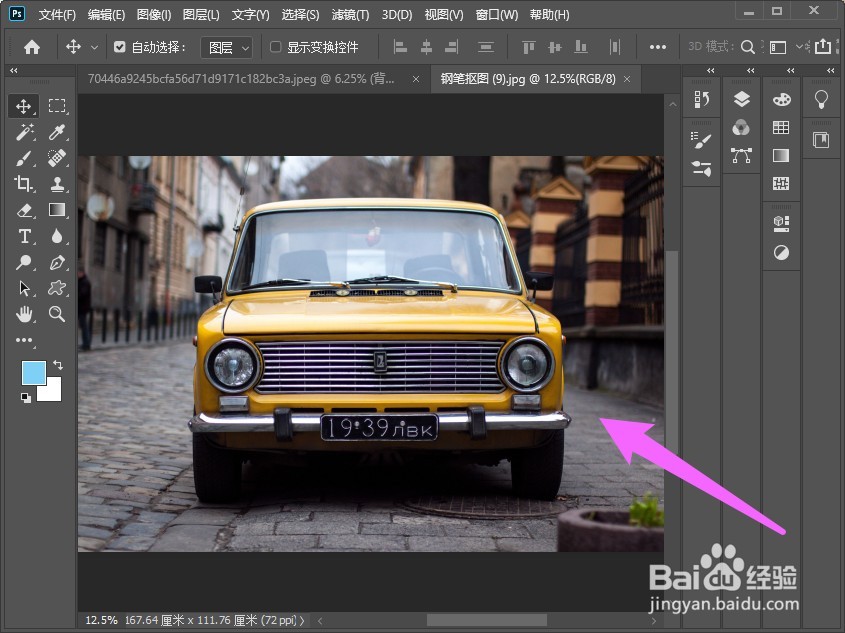Viewport: 845px width, 633px height.
Task: Click the search magnifier in options bar
Action: tap(747, 47)
